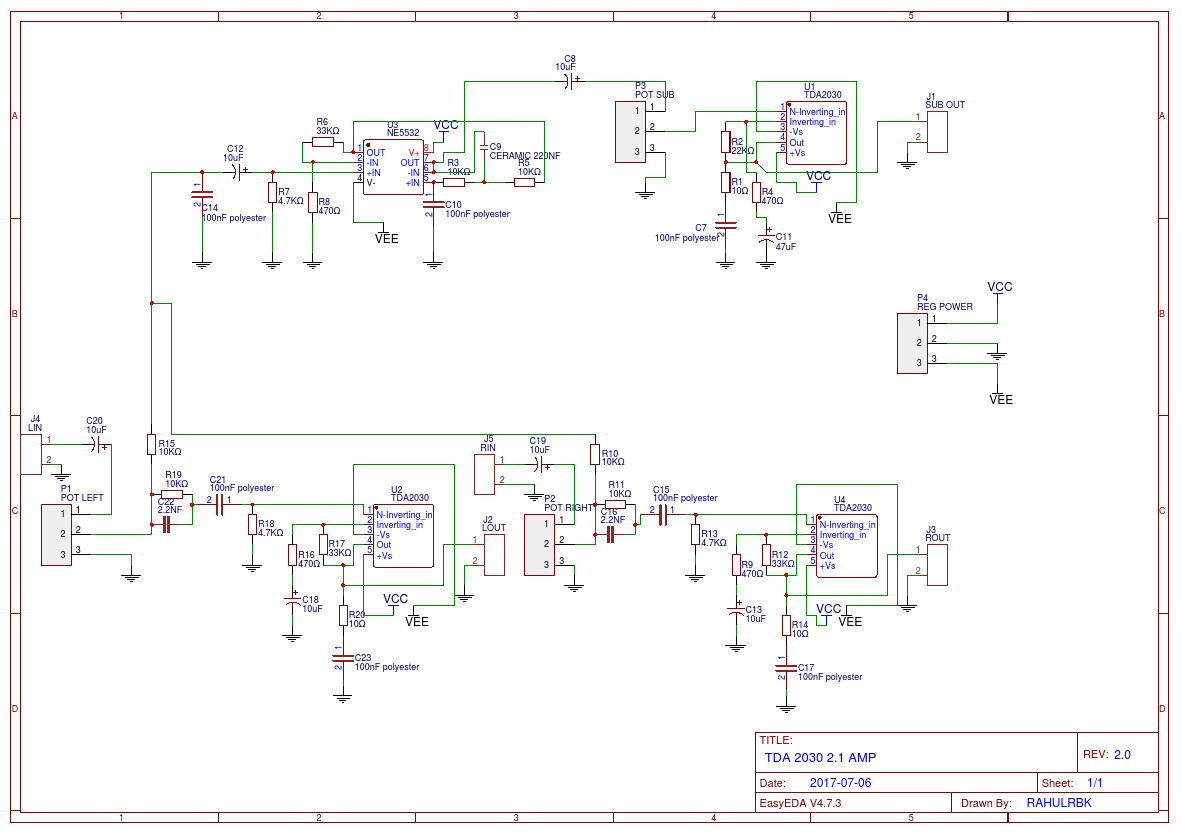1181x833 pixels.
Task: Click the P3 POT SUB connector body
Action: (630, 132)
